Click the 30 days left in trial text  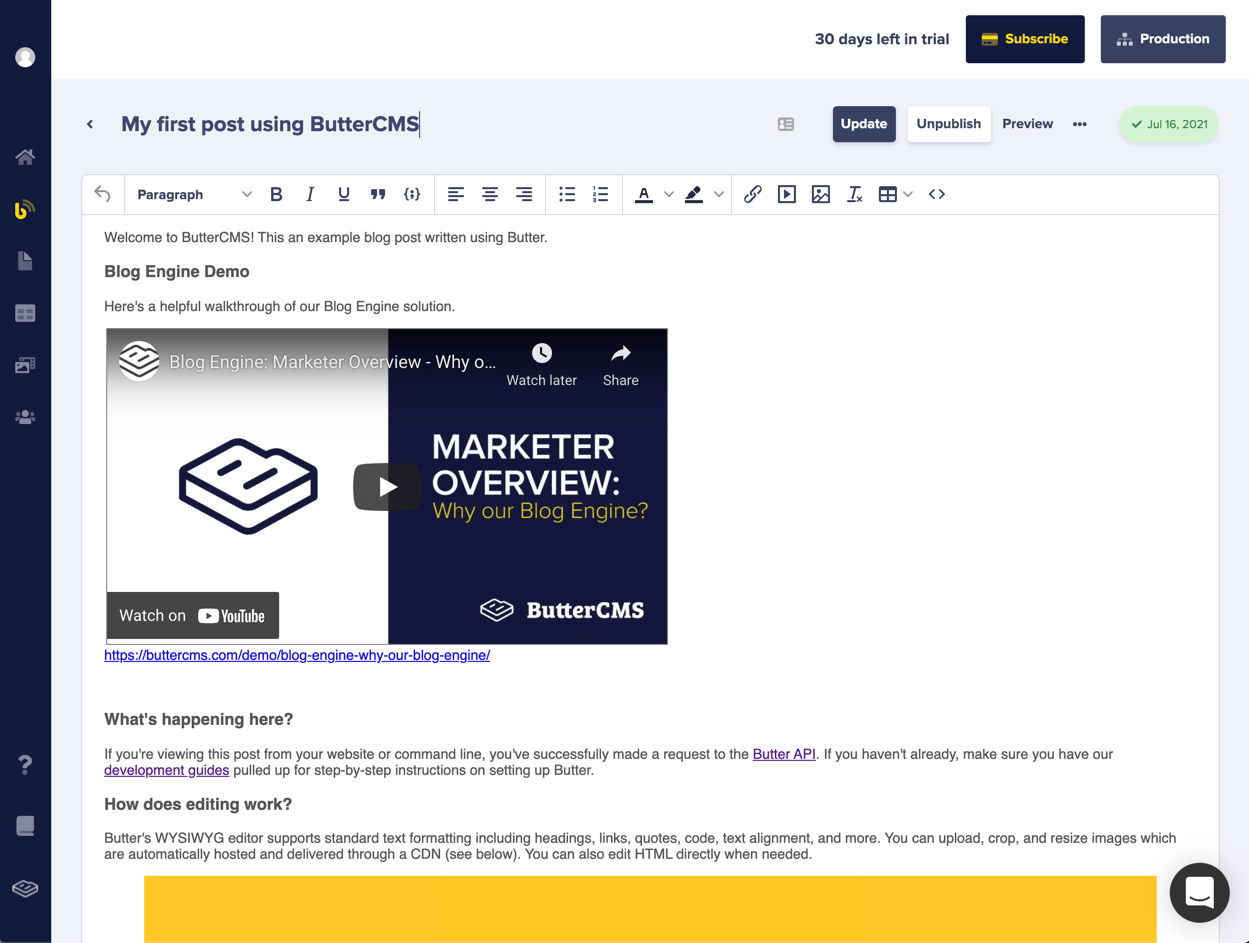[x=882, y=39]
